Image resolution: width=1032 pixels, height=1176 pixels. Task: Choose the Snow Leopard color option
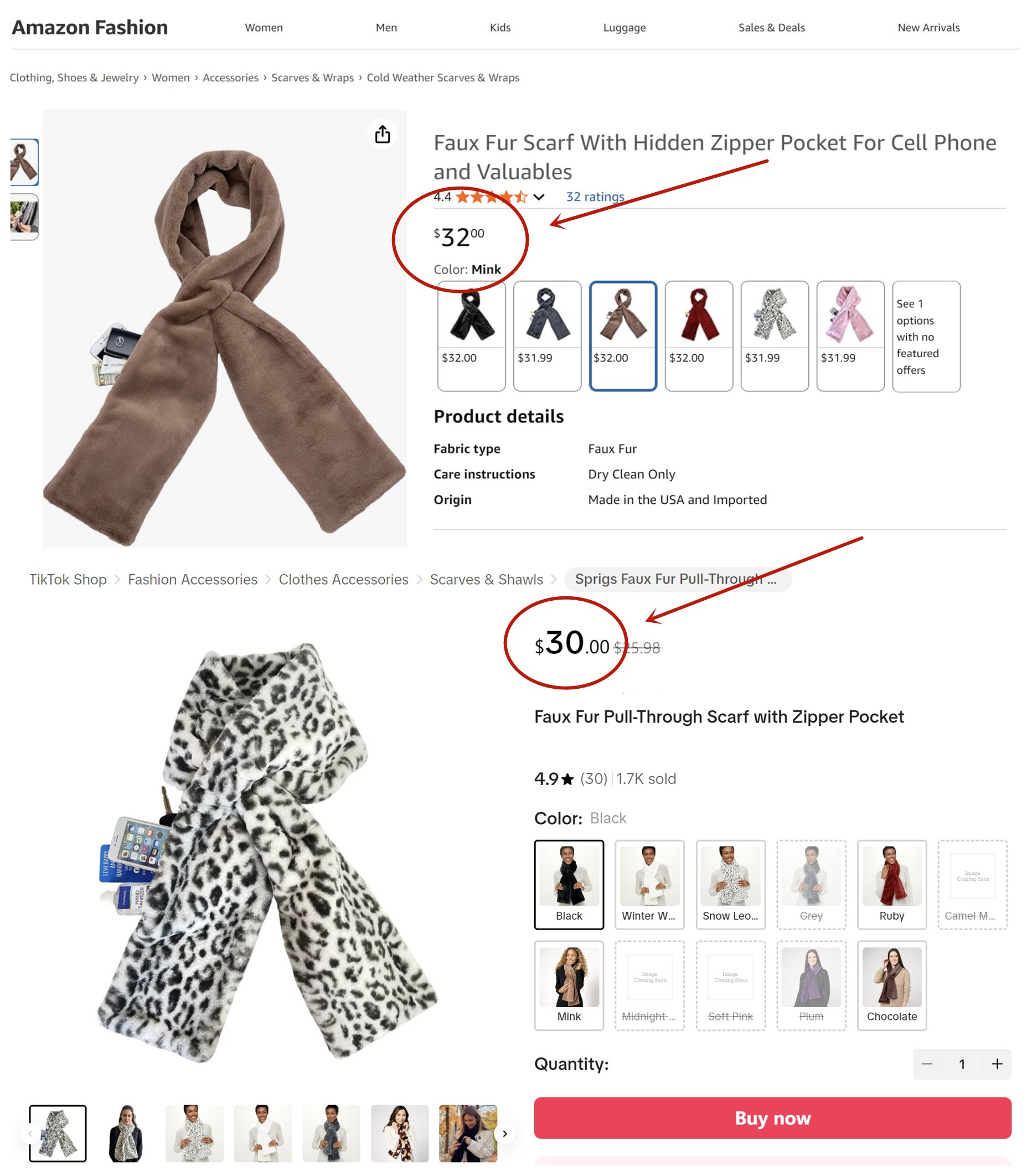pos(730,884)
